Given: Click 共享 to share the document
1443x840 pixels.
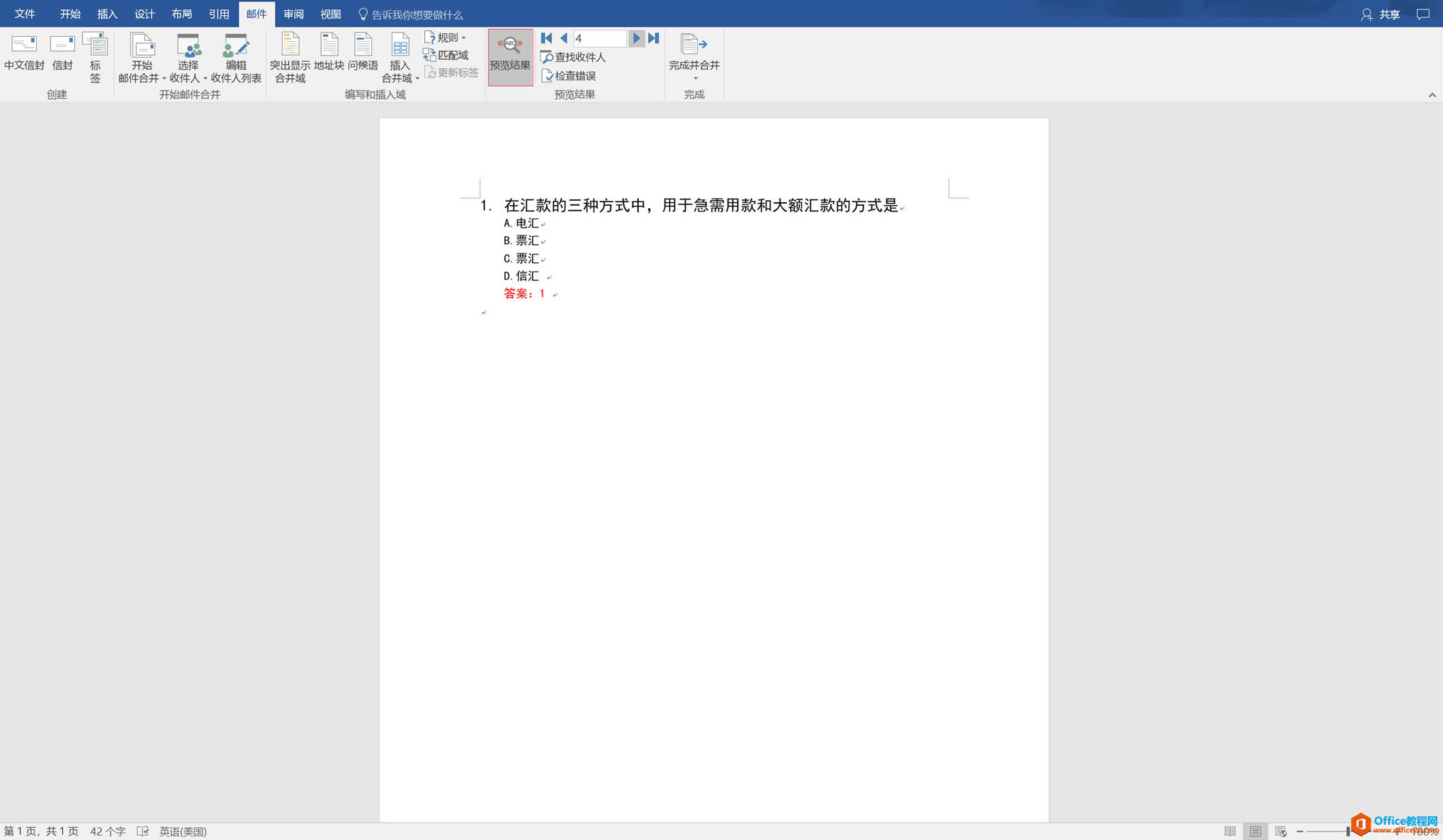Looking at the screenshot, I should (1390, 14).
